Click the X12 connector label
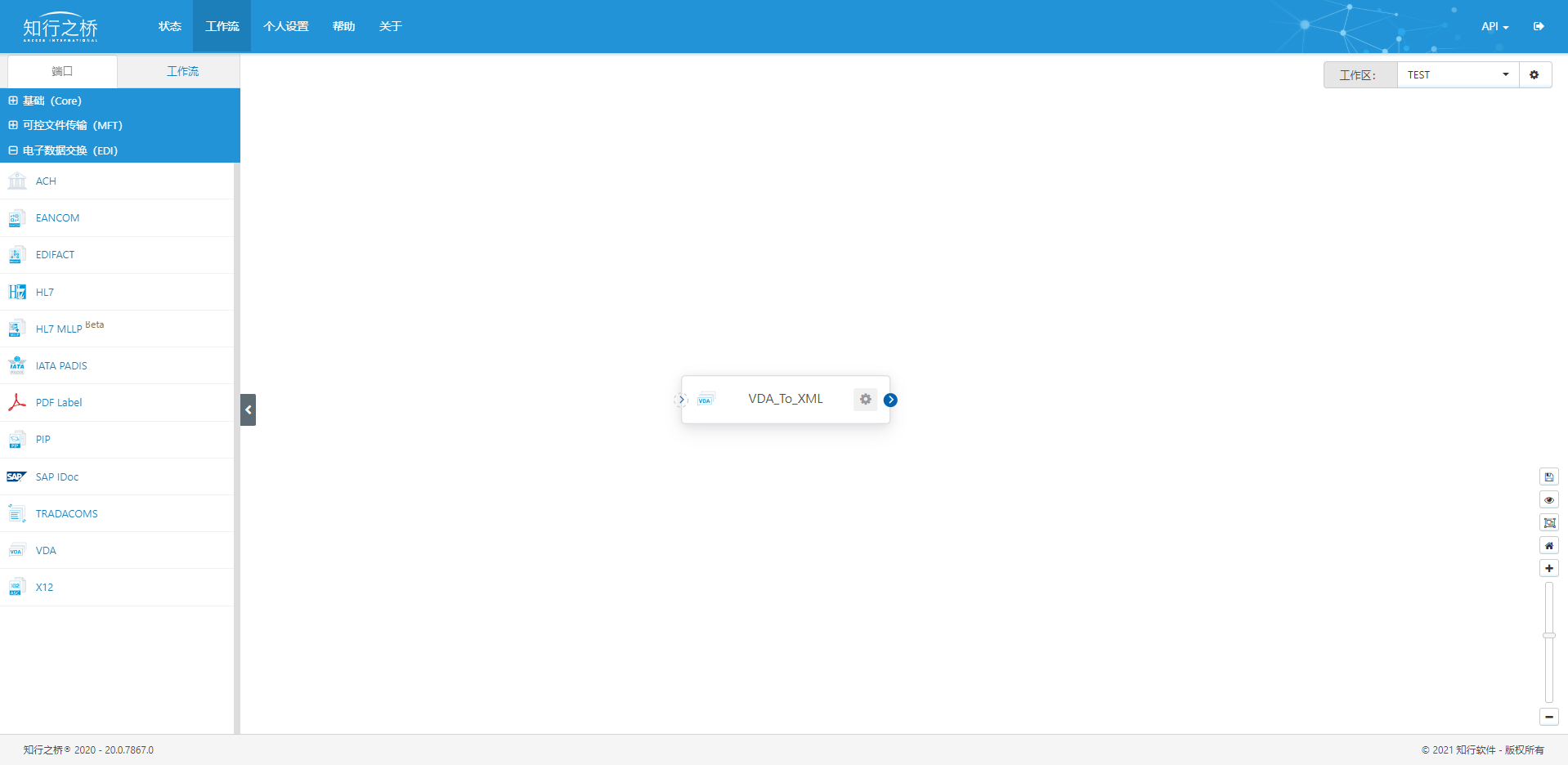This screenshot has height=765, width=1568. pyautogui.click(x=45, y=587)
